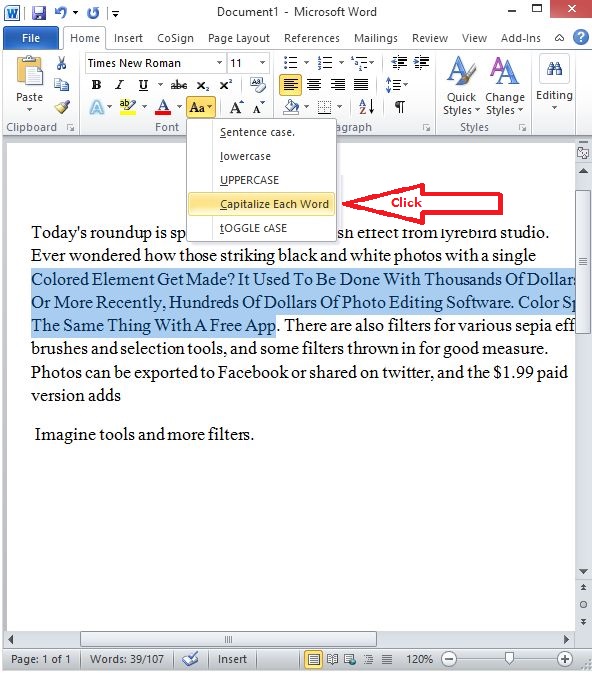Expand the Numbering list dropdown arrow
Viewport: 592px width, 673px height.
341,63
